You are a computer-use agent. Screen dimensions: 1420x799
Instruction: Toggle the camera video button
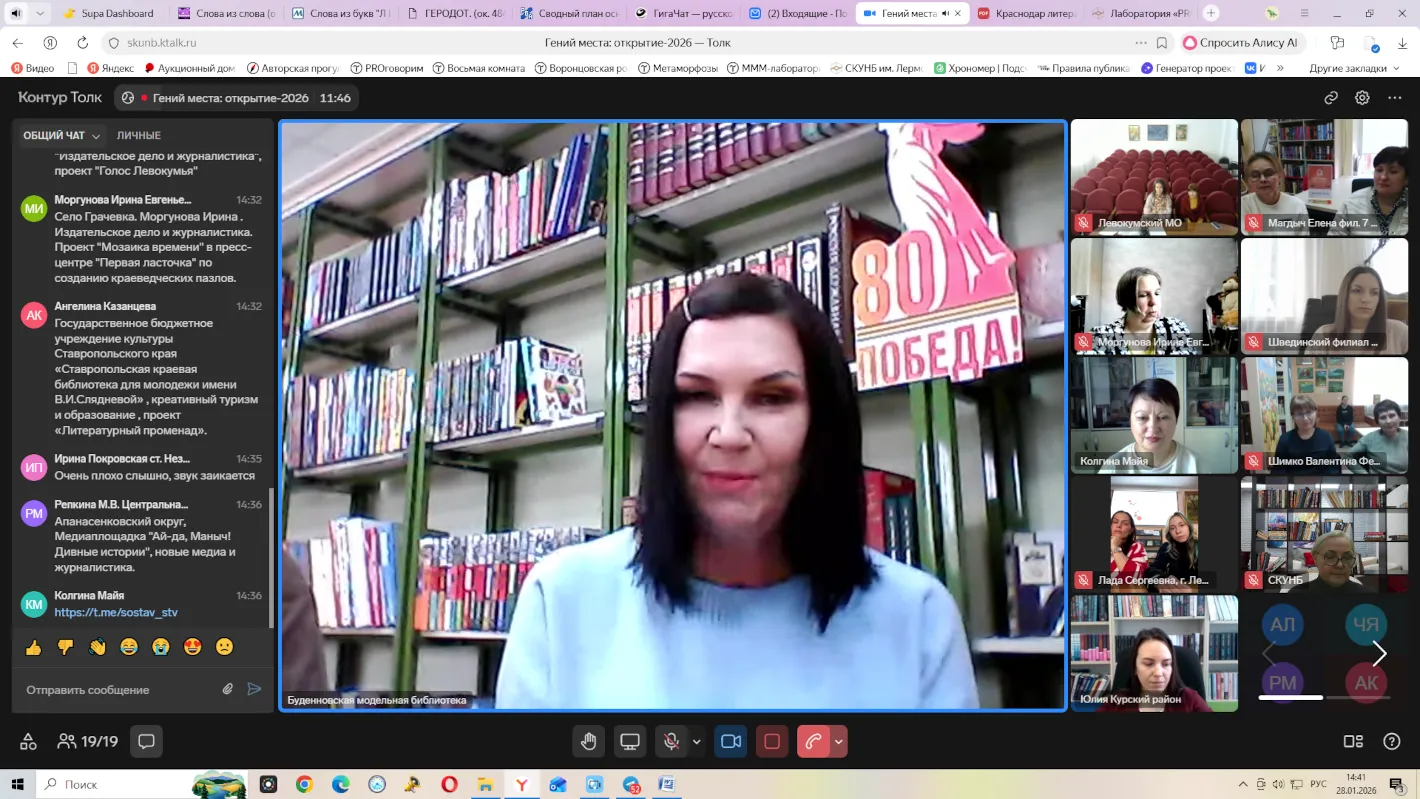[731, 741]
